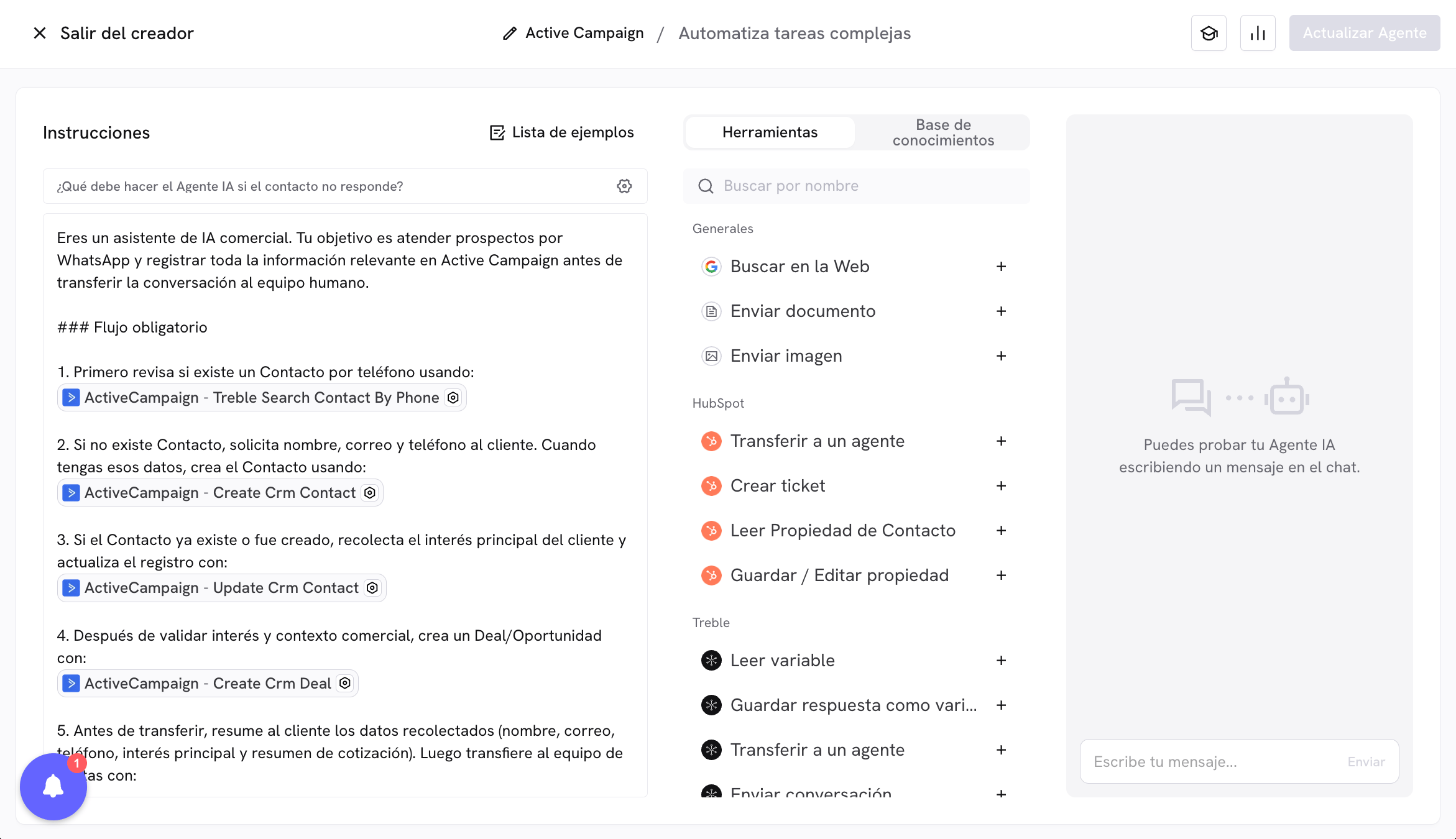The height and width of the screenshot is (839, 1456).
Task: Click HubSpot icon beside Leer Propiedad de Contacto
Action: [x=711, y=531]
